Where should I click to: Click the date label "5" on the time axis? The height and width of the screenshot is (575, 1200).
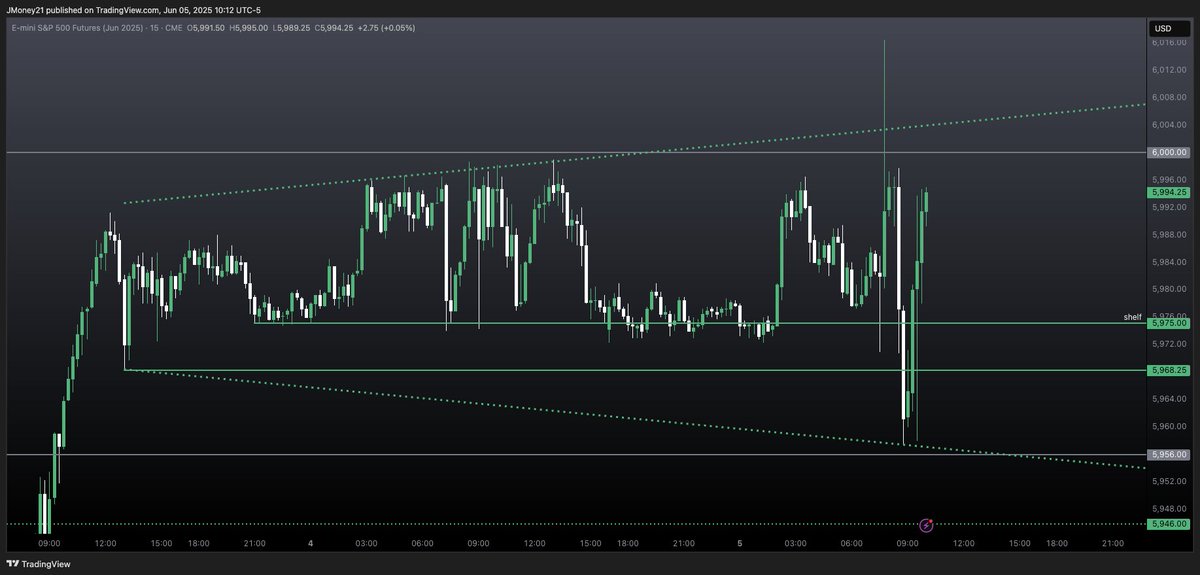click(x=739, y=544)
